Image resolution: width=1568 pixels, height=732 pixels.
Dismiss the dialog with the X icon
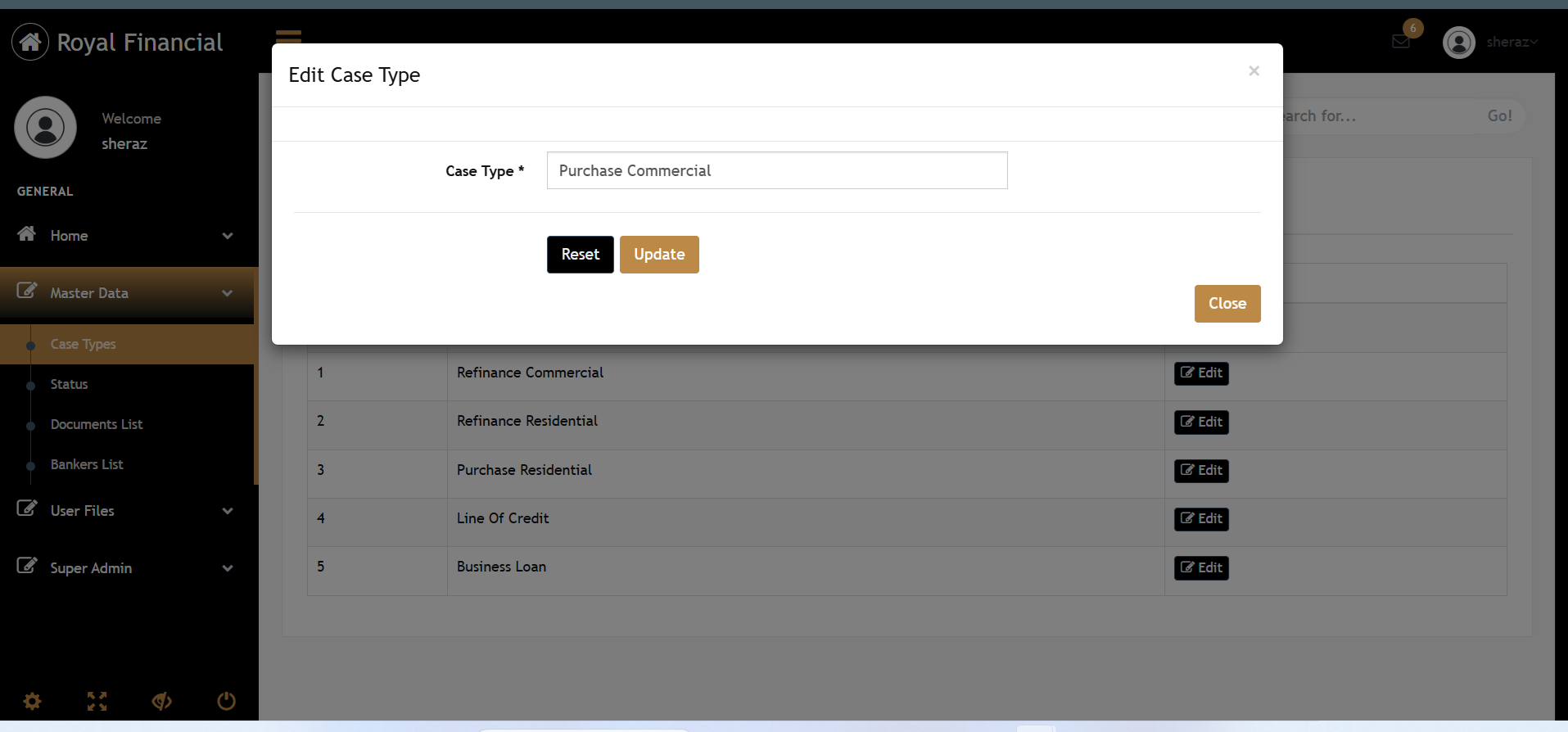click(1254, 71)
